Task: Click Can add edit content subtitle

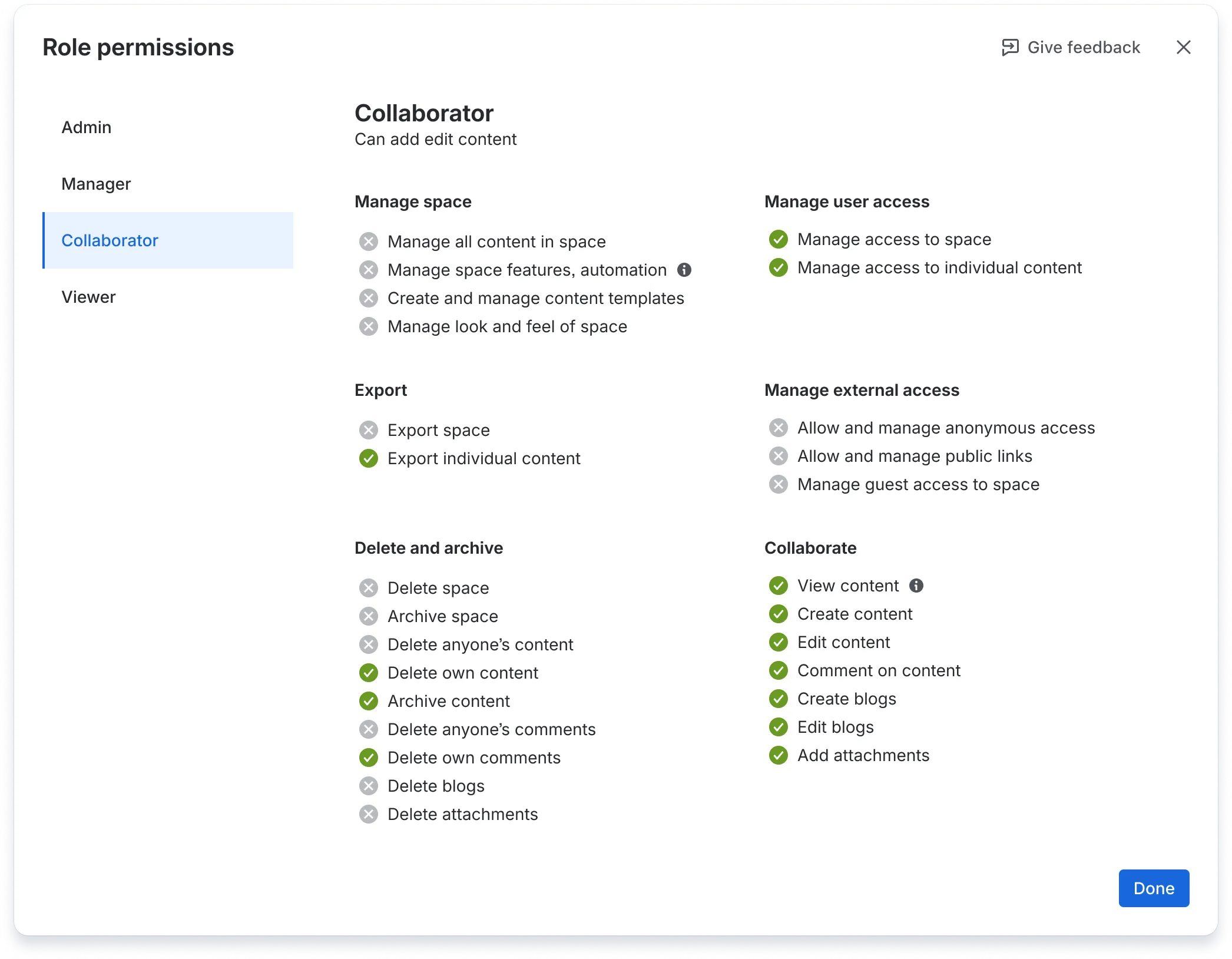Action: click(x=435, y=139)
